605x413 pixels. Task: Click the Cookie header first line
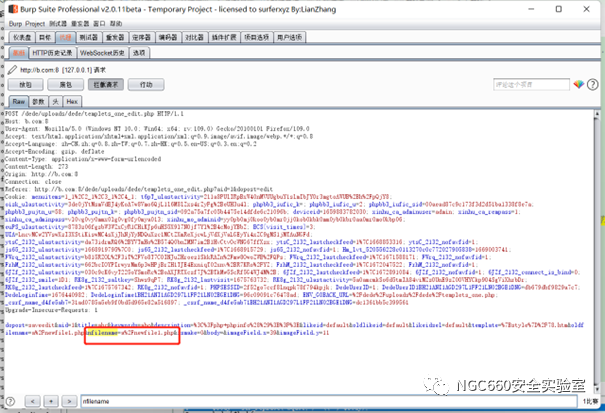point(198,197)
